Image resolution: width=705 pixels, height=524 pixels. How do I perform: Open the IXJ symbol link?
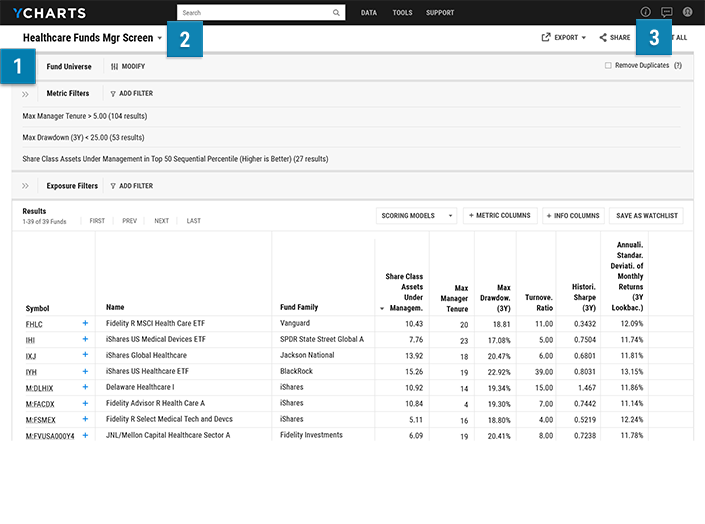click(31, 356)
